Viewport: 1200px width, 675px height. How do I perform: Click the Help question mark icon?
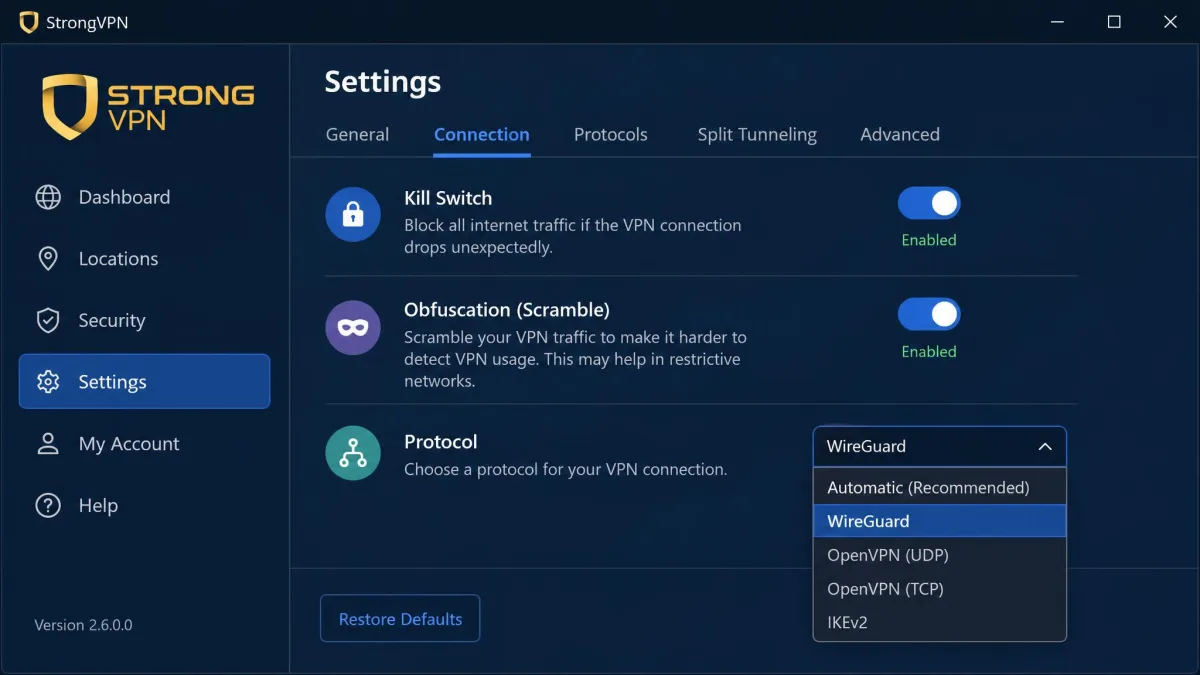[48, 505]
